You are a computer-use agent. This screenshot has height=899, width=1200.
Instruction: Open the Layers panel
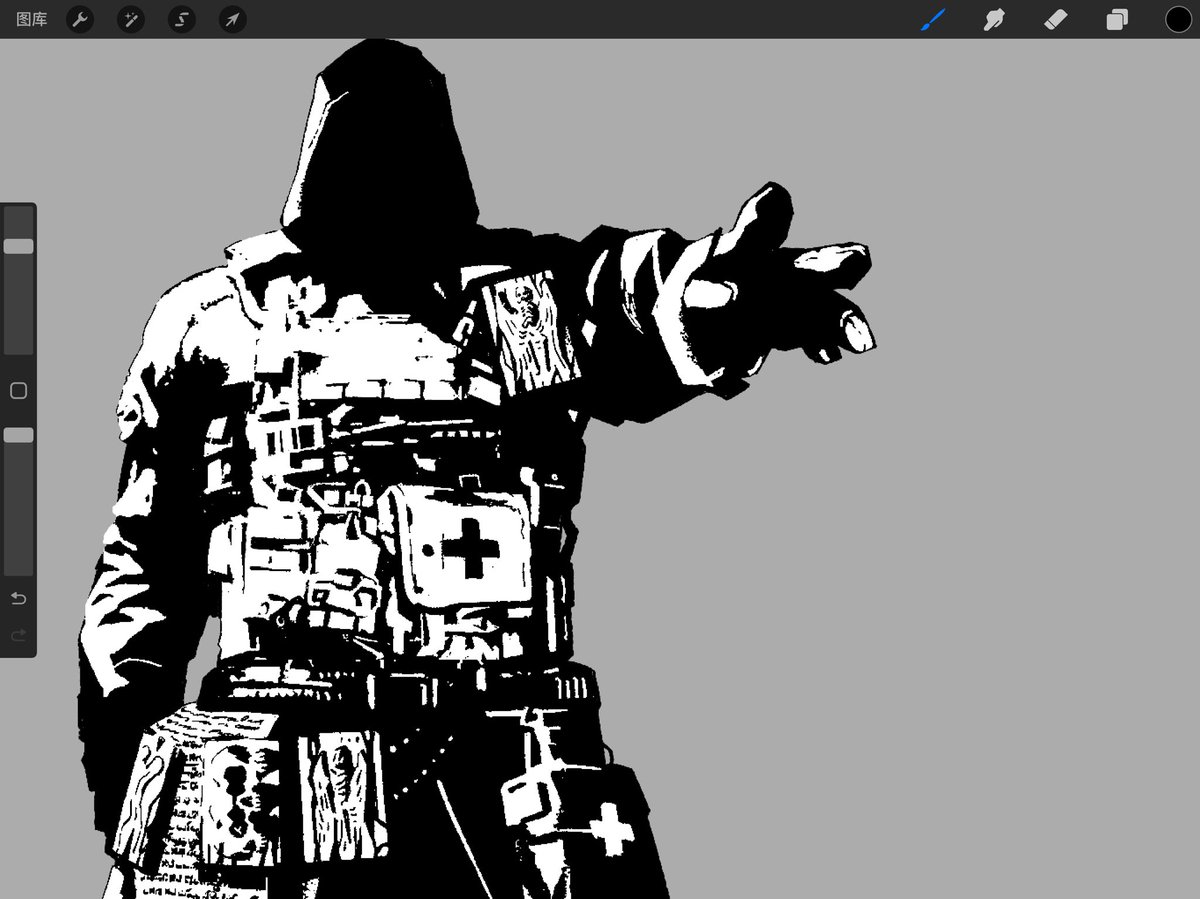(1117, 19)
